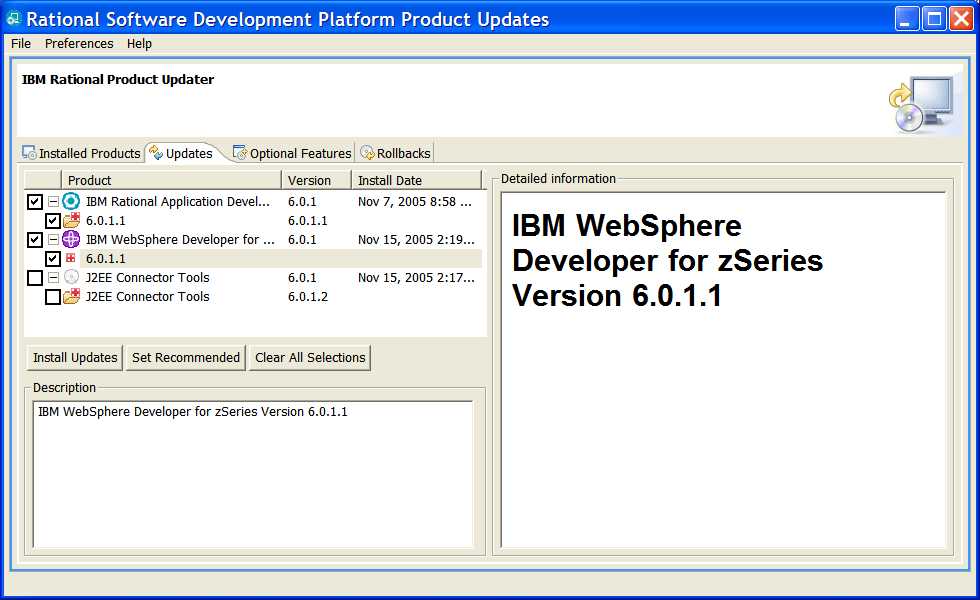The height and width of the screenshot is (600, 980).
Task: Click inside the Description text area
Action: pyautogui.click(x=252, y=475)
